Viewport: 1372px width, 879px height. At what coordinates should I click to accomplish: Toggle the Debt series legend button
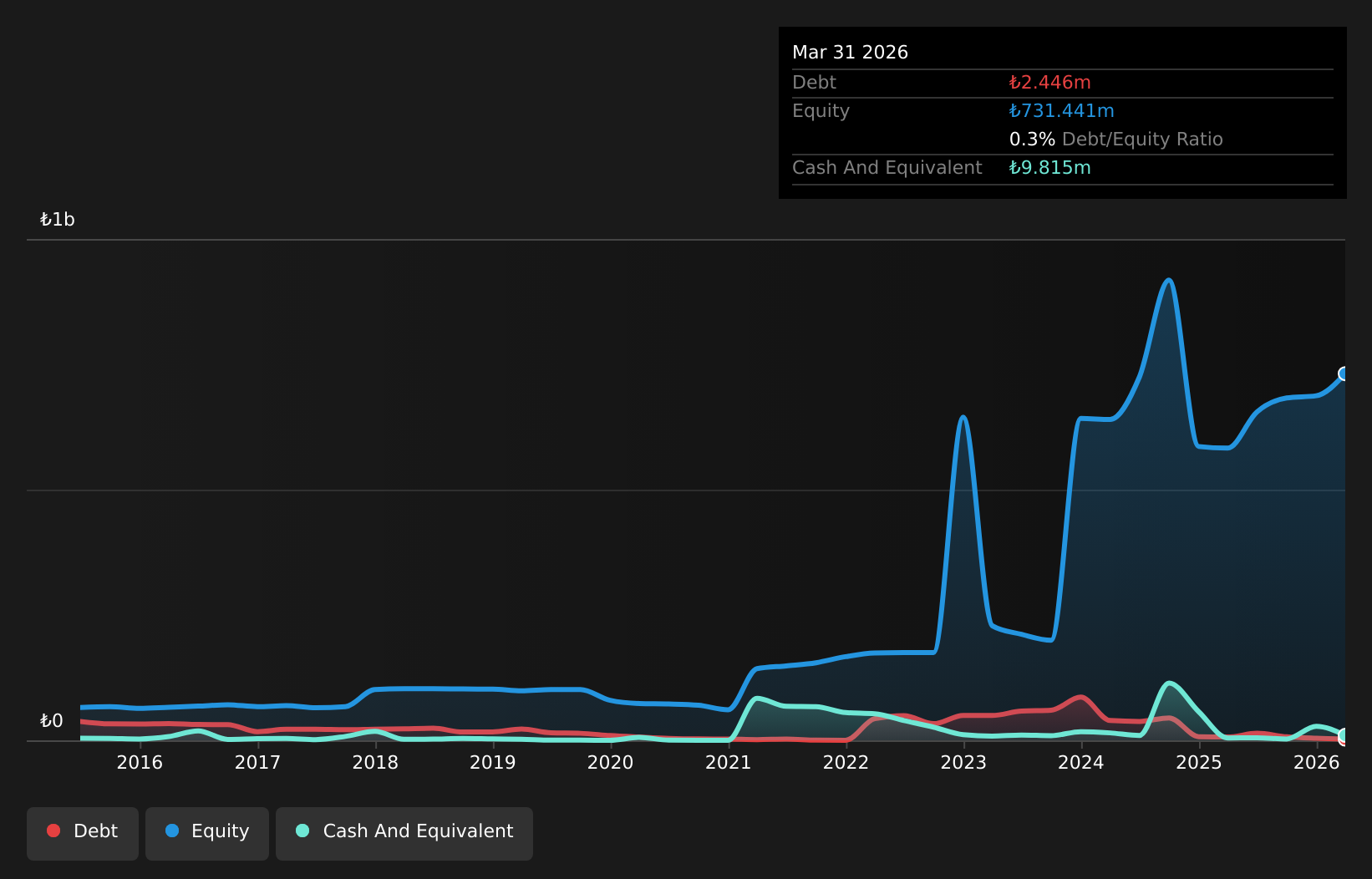coord(83,833)
